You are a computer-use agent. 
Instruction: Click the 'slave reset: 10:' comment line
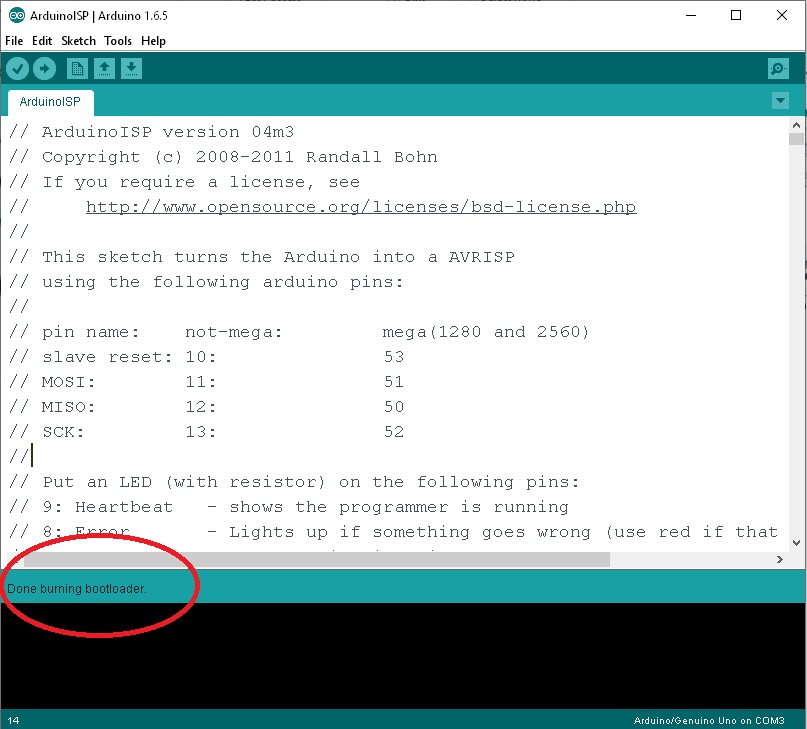(x=206, y=357)
